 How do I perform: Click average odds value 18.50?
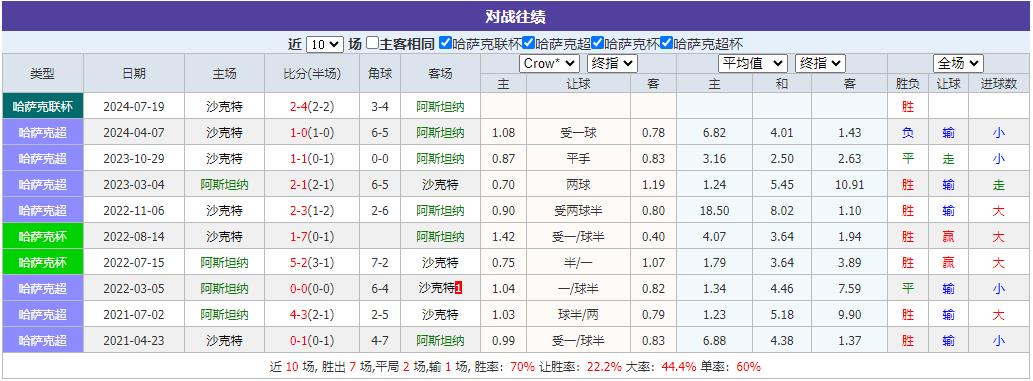pyautogui.click(x=715, y=210)
